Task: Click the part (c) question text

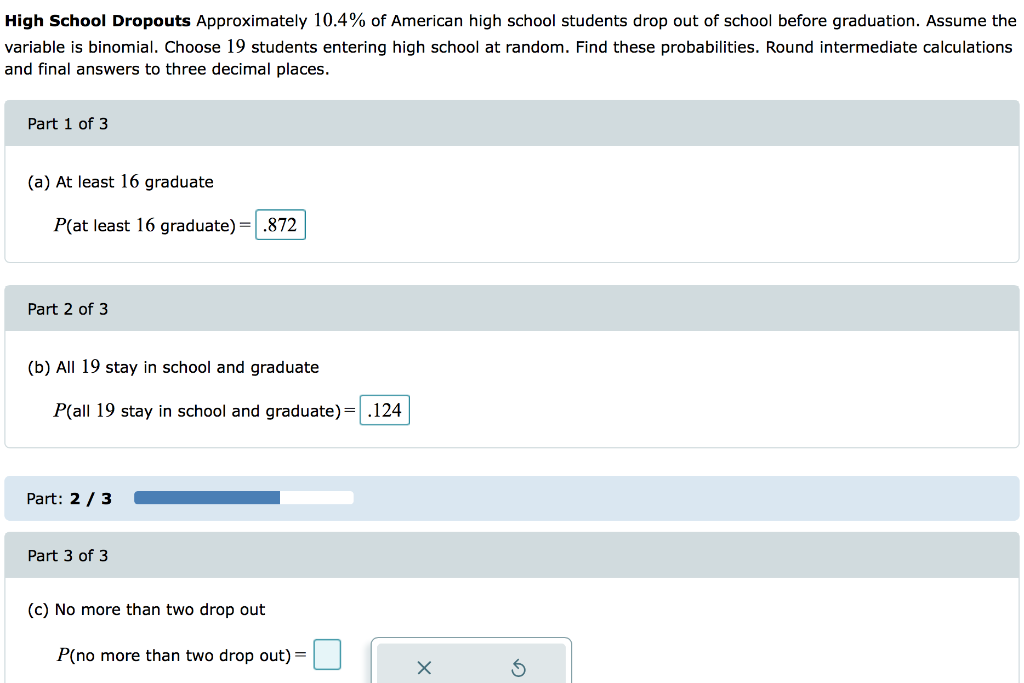Action: (144, 609)
